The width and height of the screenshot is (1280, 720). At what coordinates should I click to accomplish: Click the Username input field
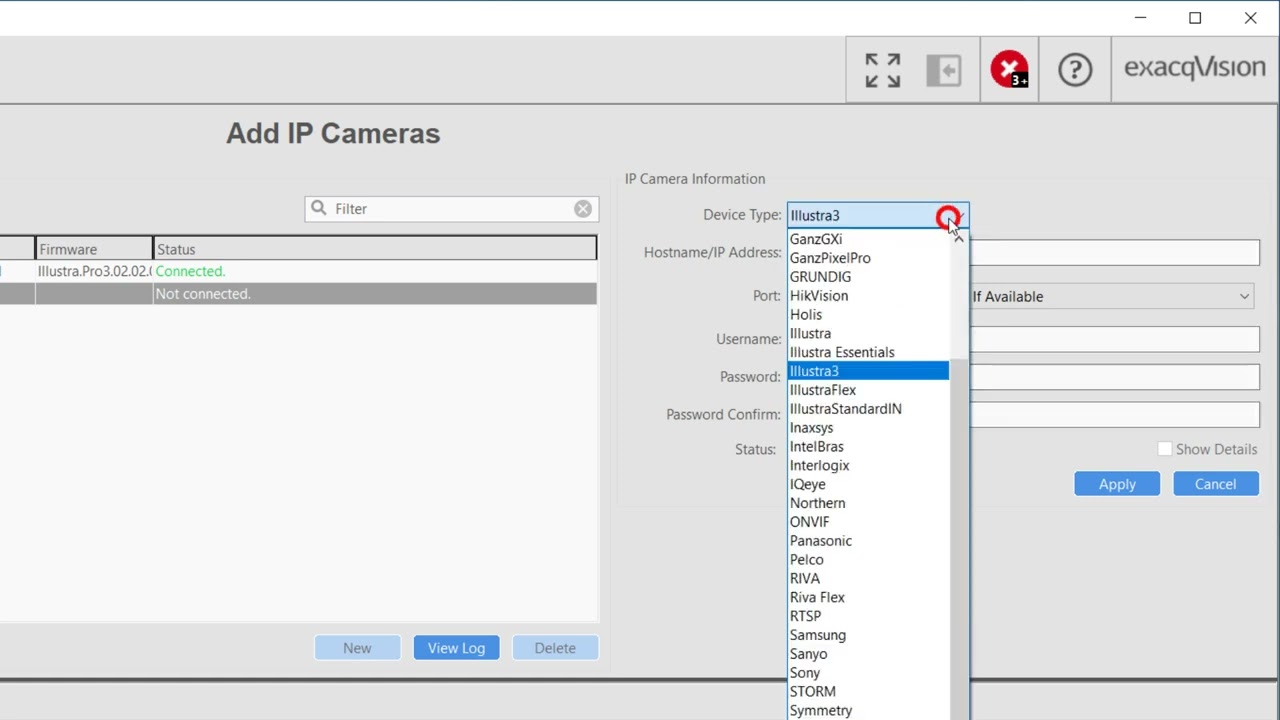click(1114, 340)
